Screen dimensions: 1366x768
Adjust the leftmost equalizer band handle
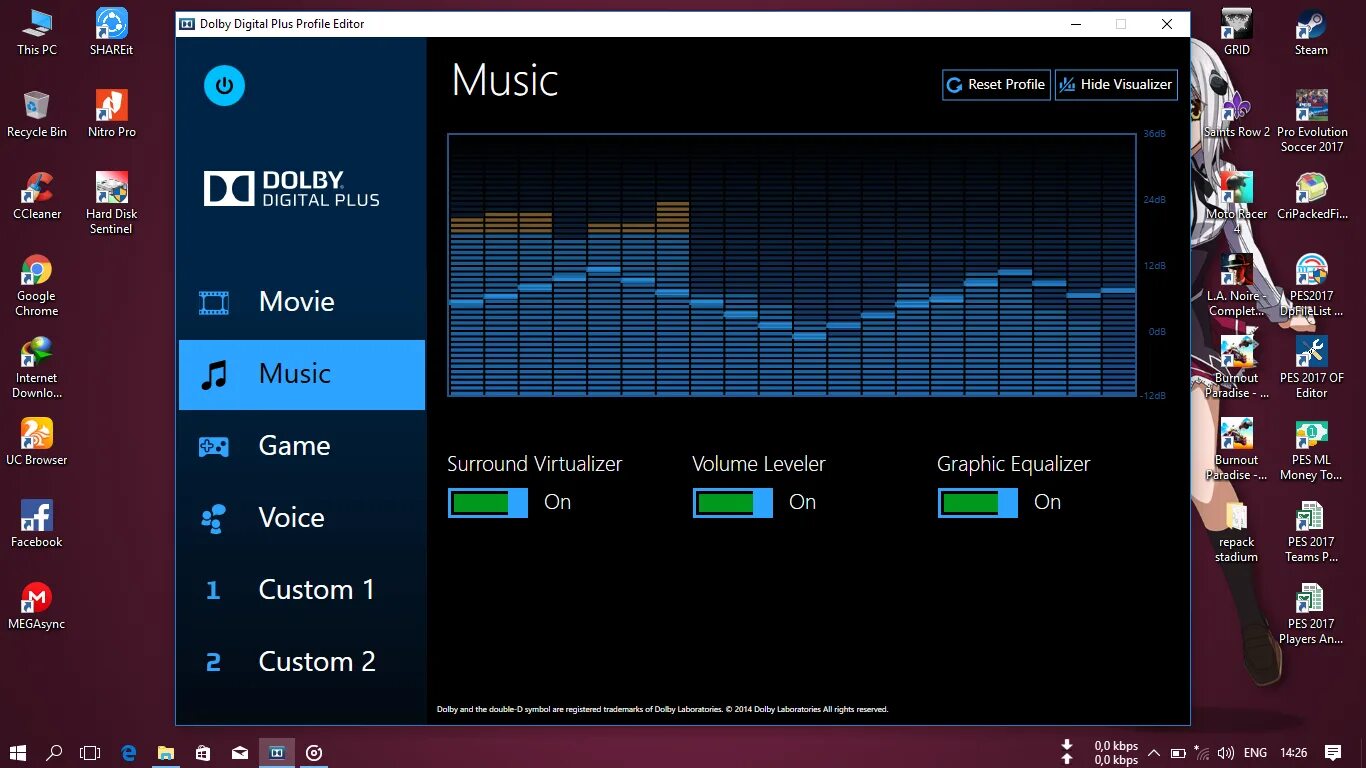point(466,302)
